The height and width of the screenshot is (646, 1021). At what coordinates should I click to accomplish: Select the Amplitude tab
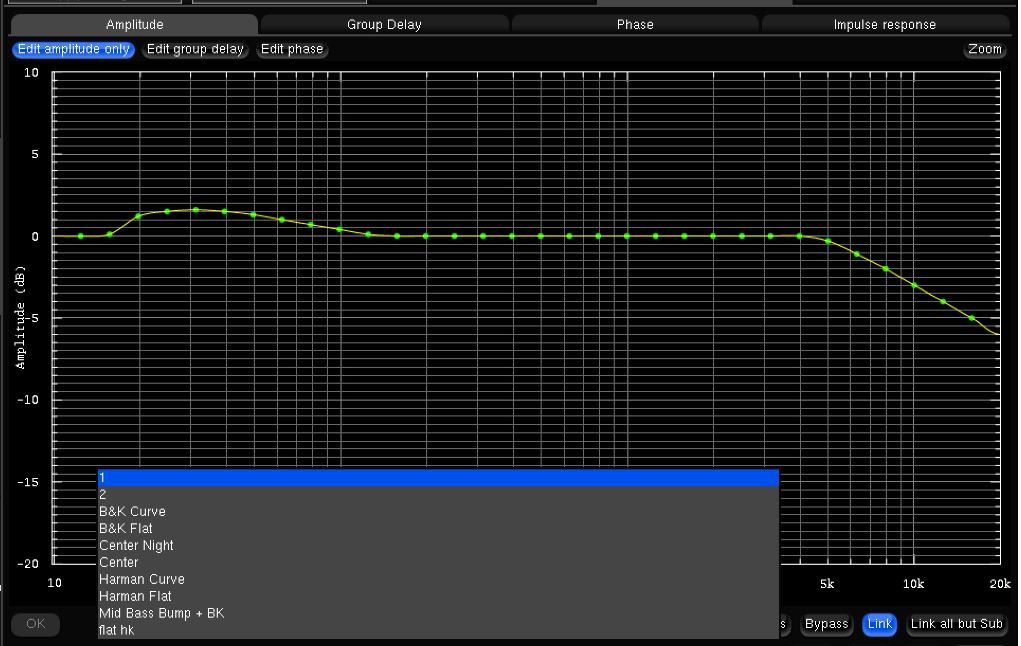point(134,24)
